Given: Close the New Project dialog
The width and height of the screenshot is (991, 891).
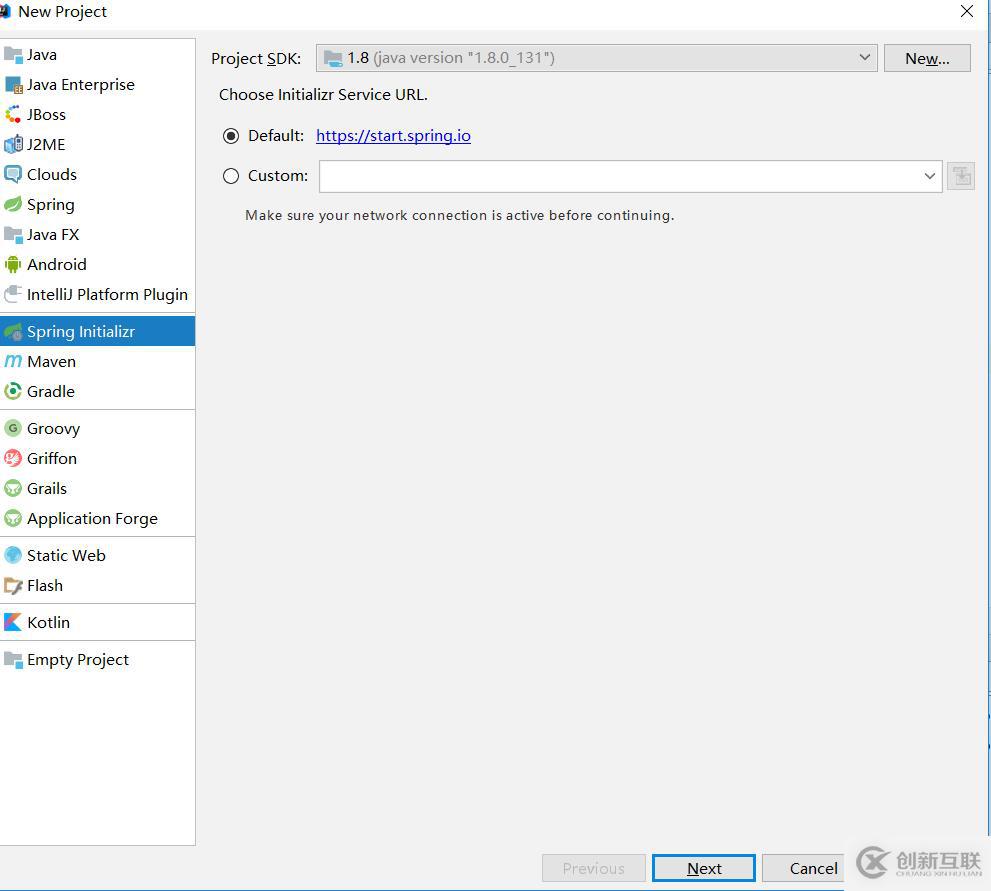Looking at the screenshot, I should 966,11.
